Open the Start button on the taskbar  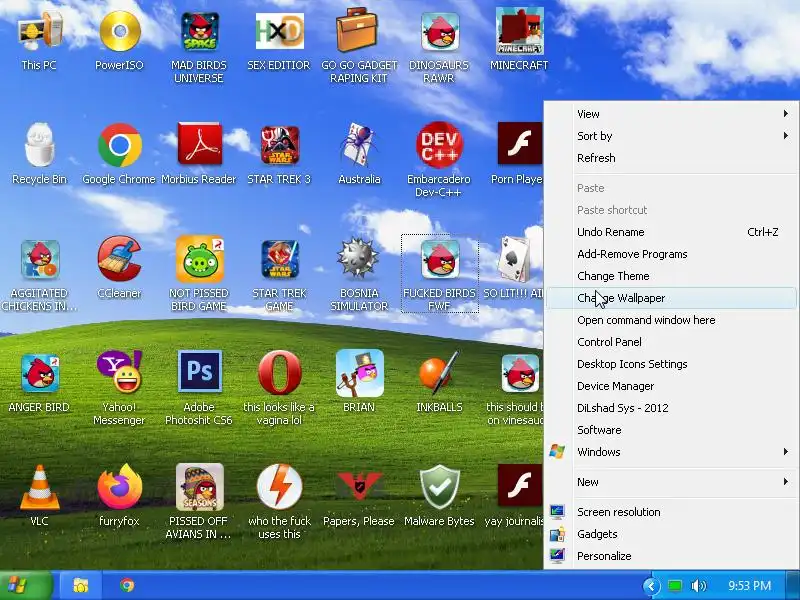click(x=26, y=585)
